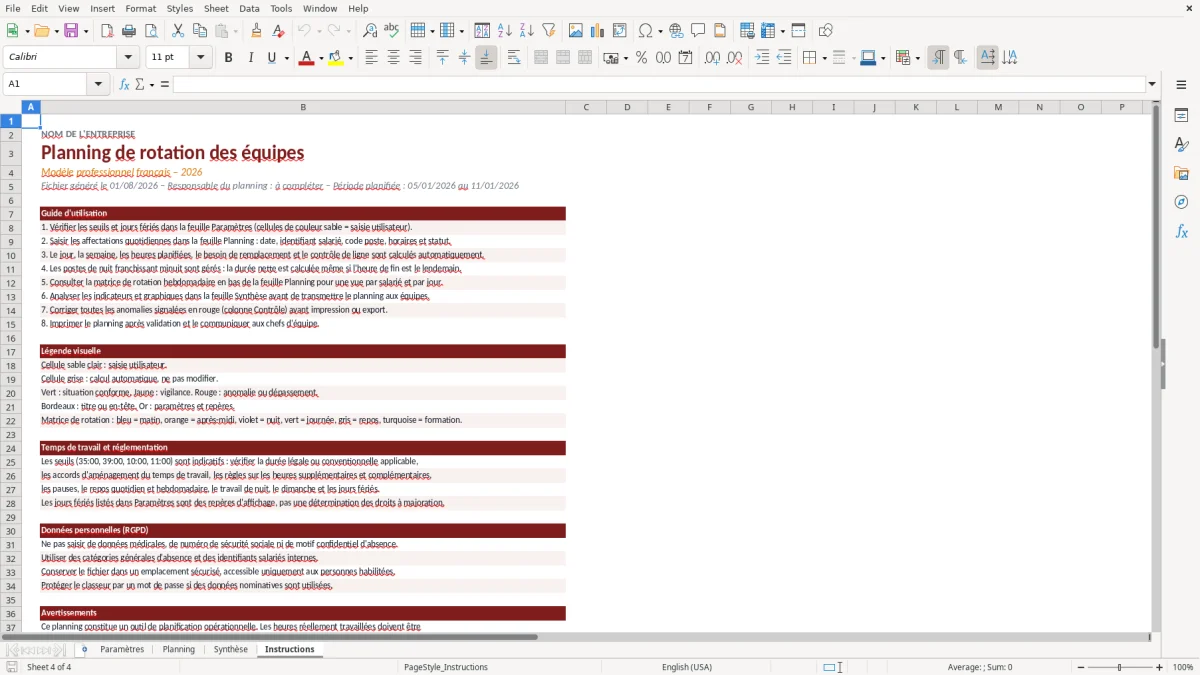Click zoom in plus button
1200x675 pixels.
1160,667
